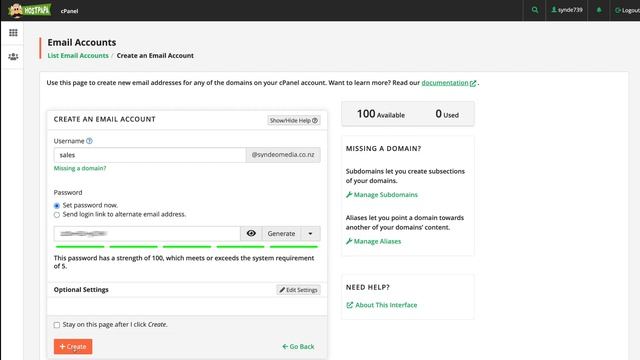Click the Username help question icon
Screen dimensions: 640x360
89,141
